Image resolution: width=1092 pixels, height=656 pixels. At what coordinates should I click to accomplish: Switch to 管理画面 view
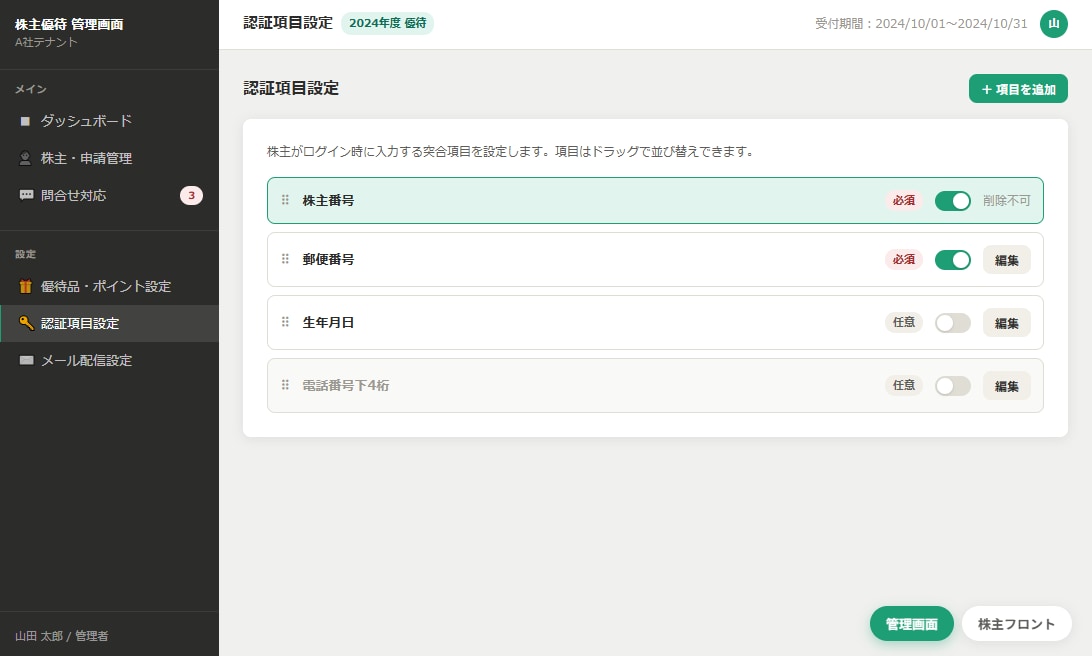pyautogui.click(x=911, y=623)
